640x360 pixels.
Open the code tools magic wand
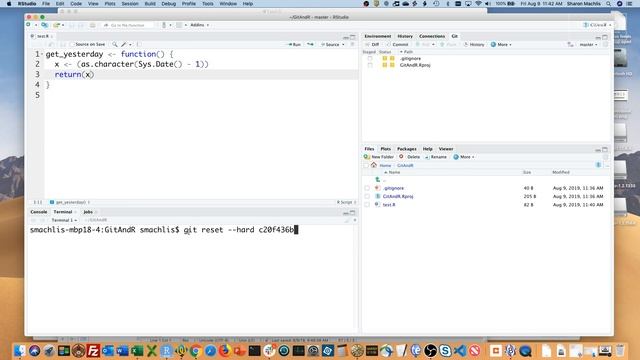tap(124, 44)
